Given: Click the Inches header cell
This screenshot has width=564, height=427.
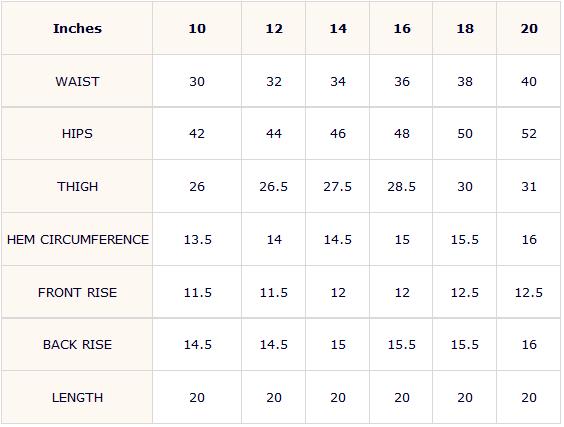Looking at the screenshot, I should 77,28.
